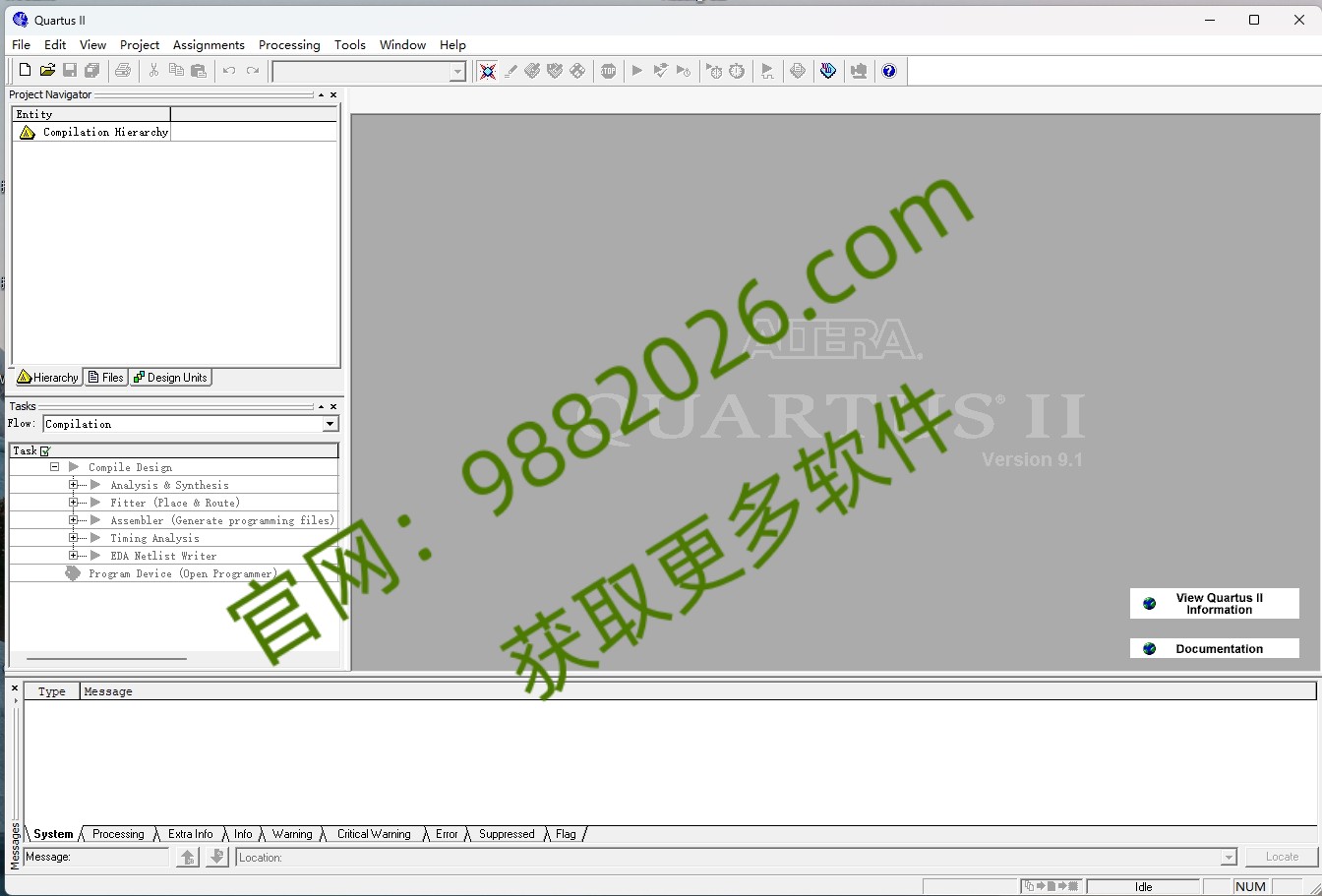1322x896 pixels.
Task: Switch to the Extra Info tab
Action: click(x=190, y=834)
